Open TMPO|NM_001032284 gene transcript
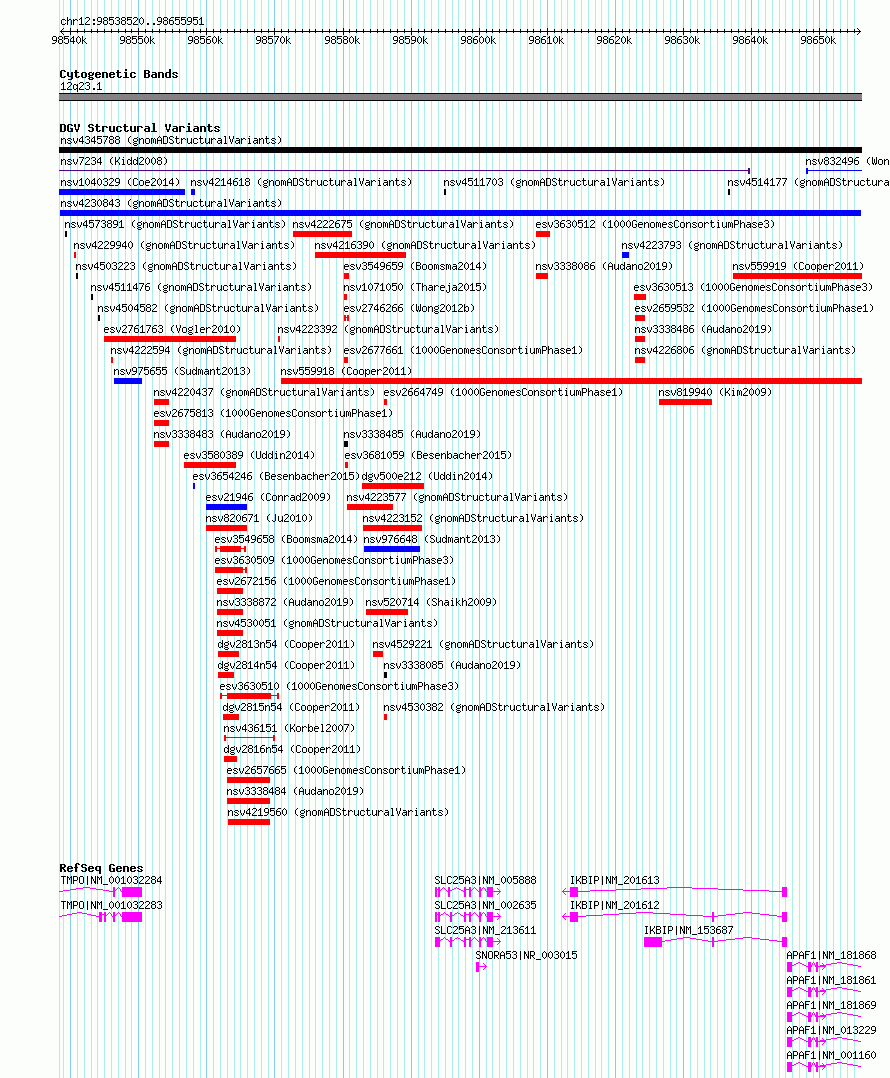Image resolution: width=890 pixels, height=1078 pixels. [x=111, y=881]
